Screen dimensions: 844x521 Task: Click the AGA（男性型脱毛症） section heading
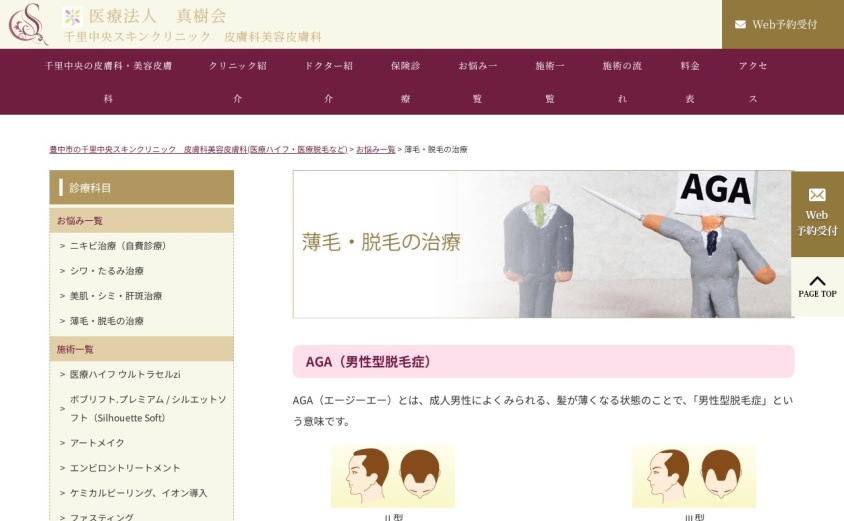pos(544,362)
